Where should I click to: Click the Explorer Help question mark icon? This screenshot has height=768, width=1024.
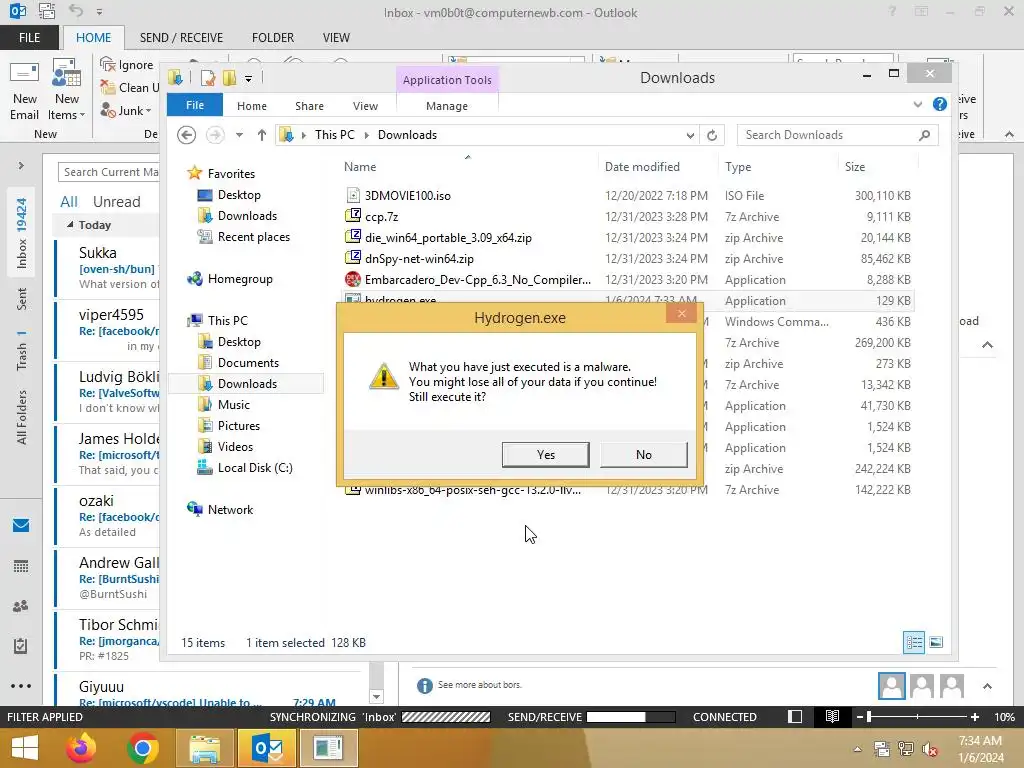(940, 104)
